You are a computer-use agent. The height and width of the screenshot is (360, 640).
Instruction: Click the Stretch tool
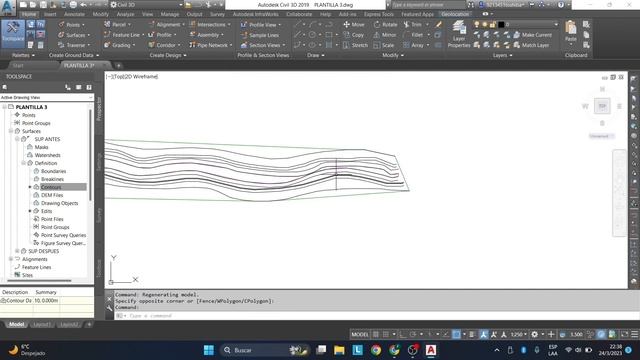(x=356, y=45)
